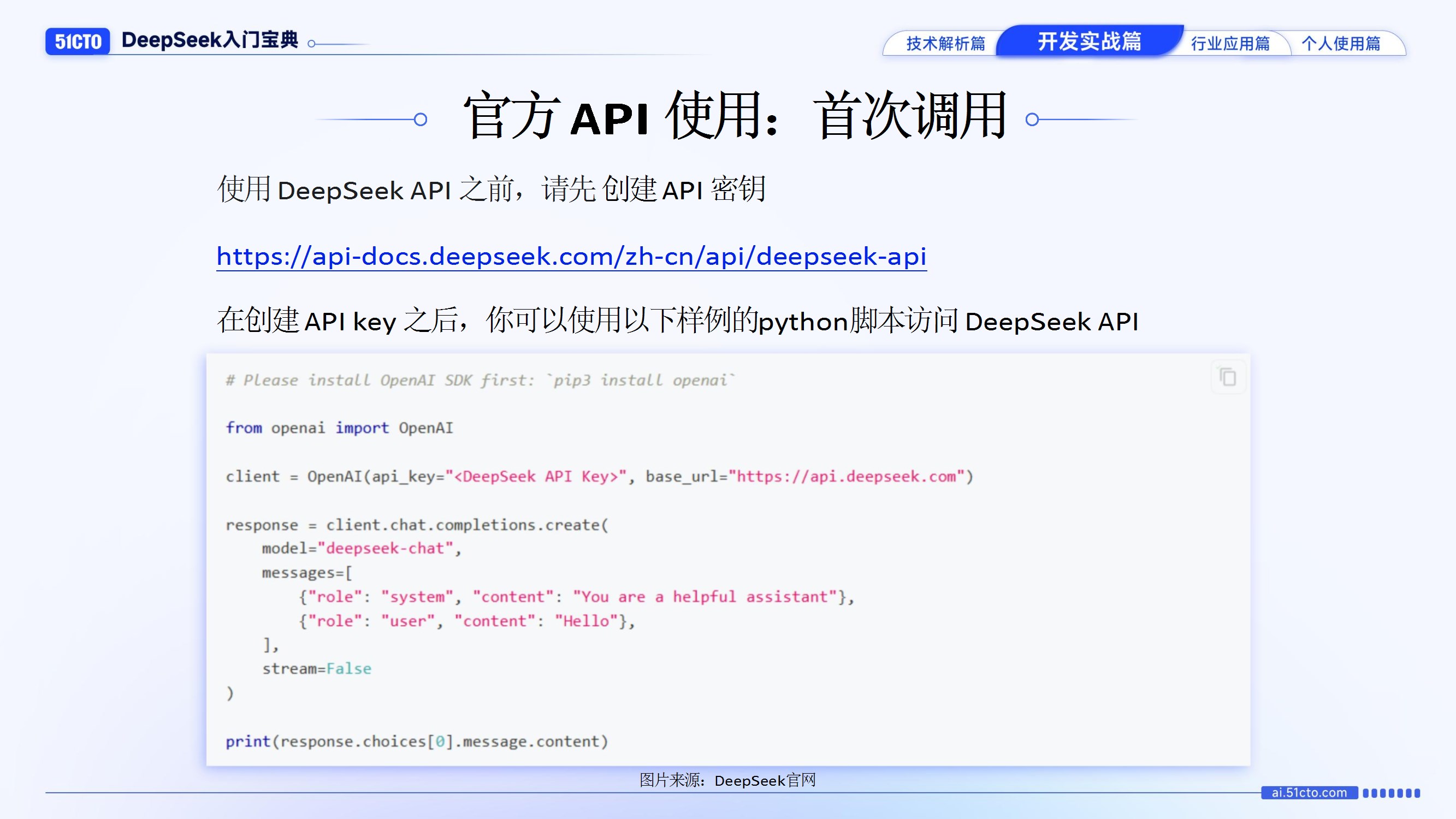The height and width of the screenshot is (819, 1456).
Task: Click the print(response.choices[0]...) line
Action: 417,741
